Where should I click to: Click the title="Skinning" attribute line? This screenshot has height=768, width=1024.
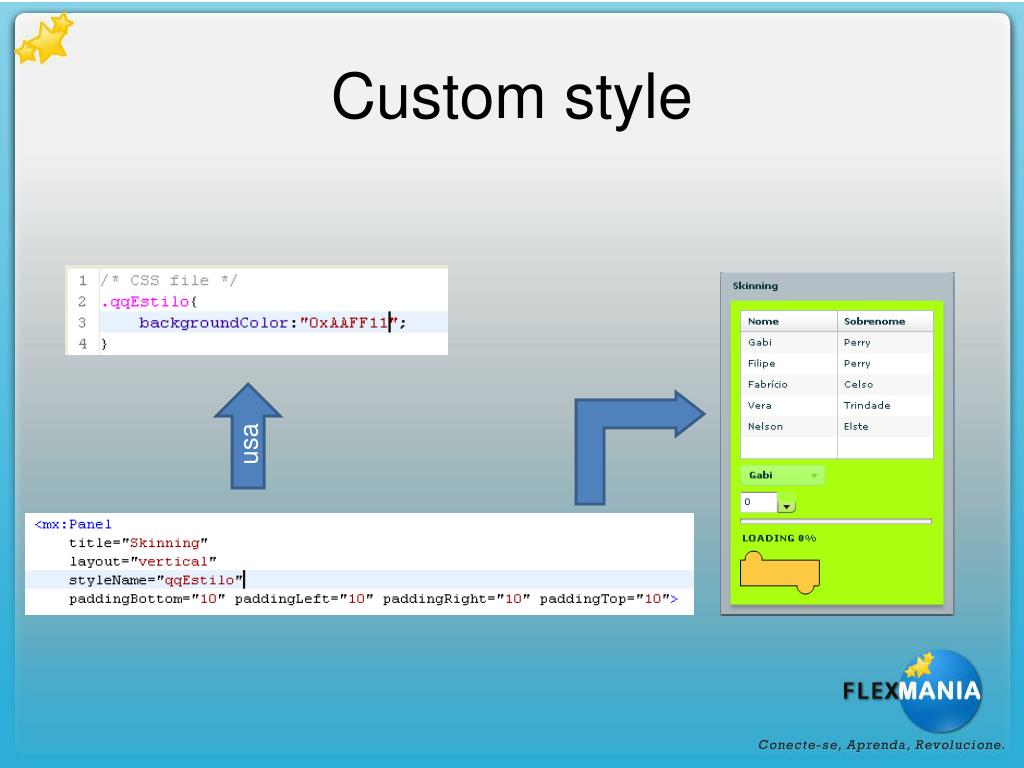tap(138, 543)
